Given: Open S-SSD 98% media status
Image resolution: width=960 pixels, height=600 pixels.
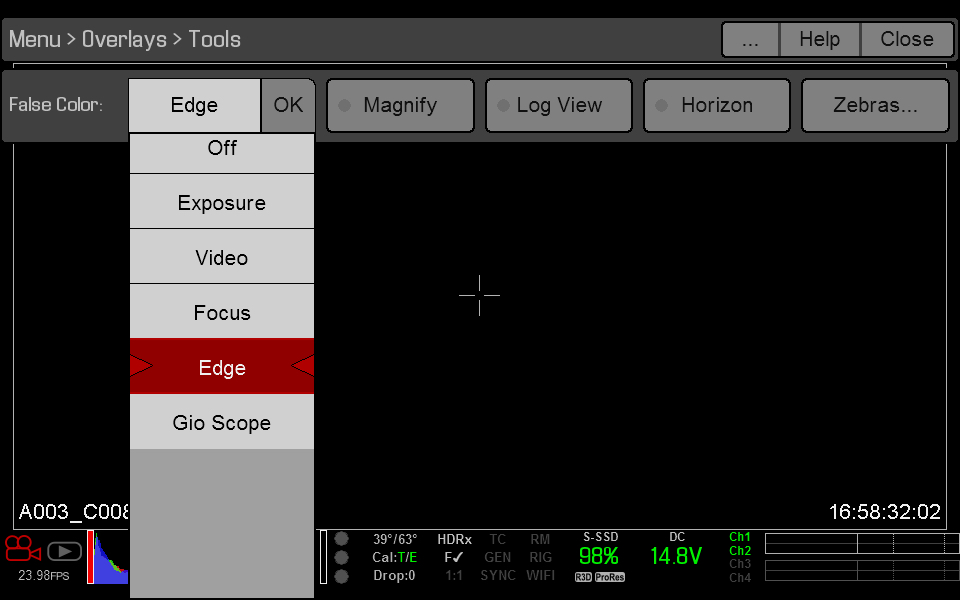Looking at the screenshot, I should point(599,550).
